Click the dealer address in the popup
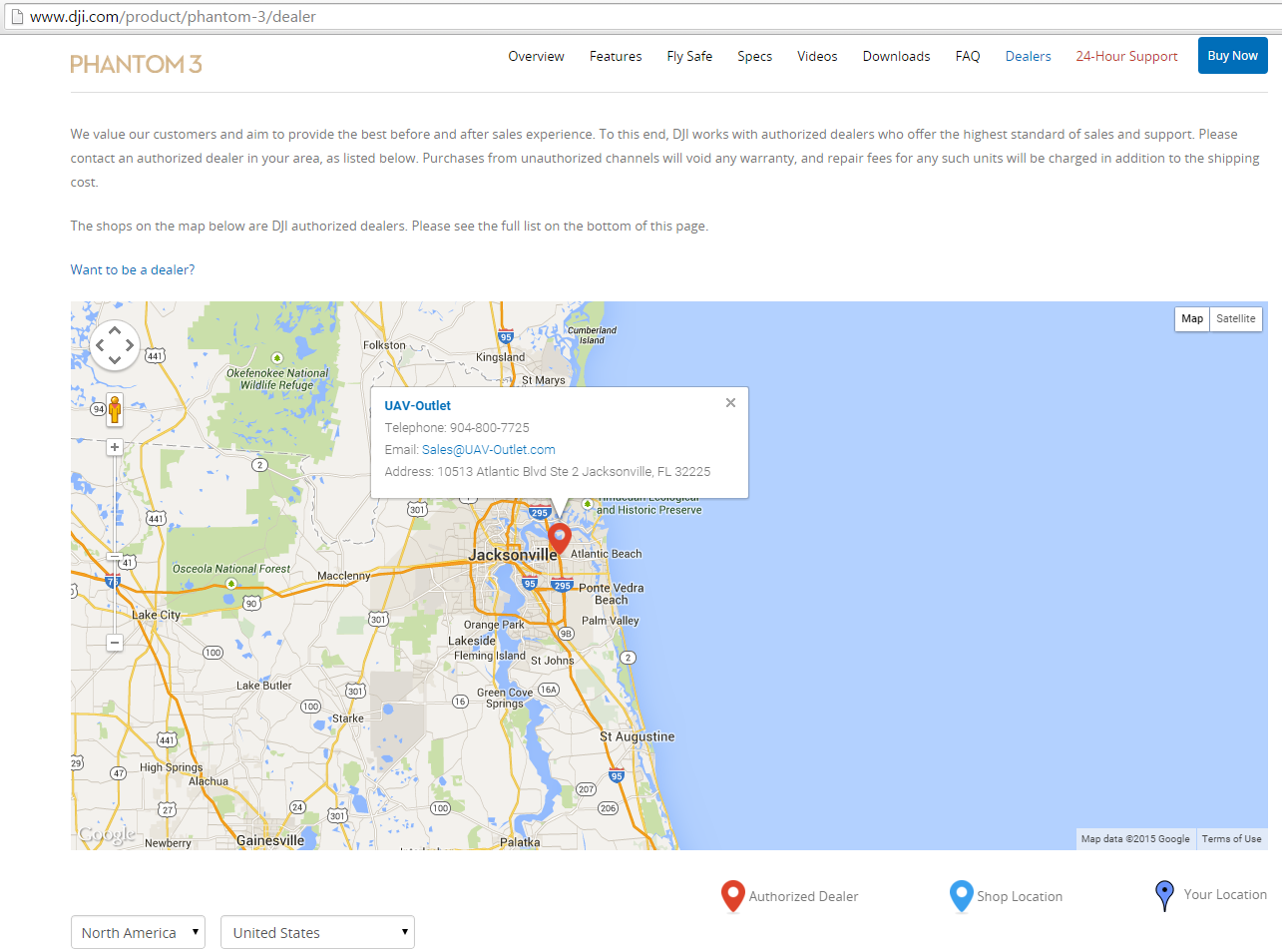Image resolution: width=1282 pixels, height=952 pixels. tap(548, 472)
